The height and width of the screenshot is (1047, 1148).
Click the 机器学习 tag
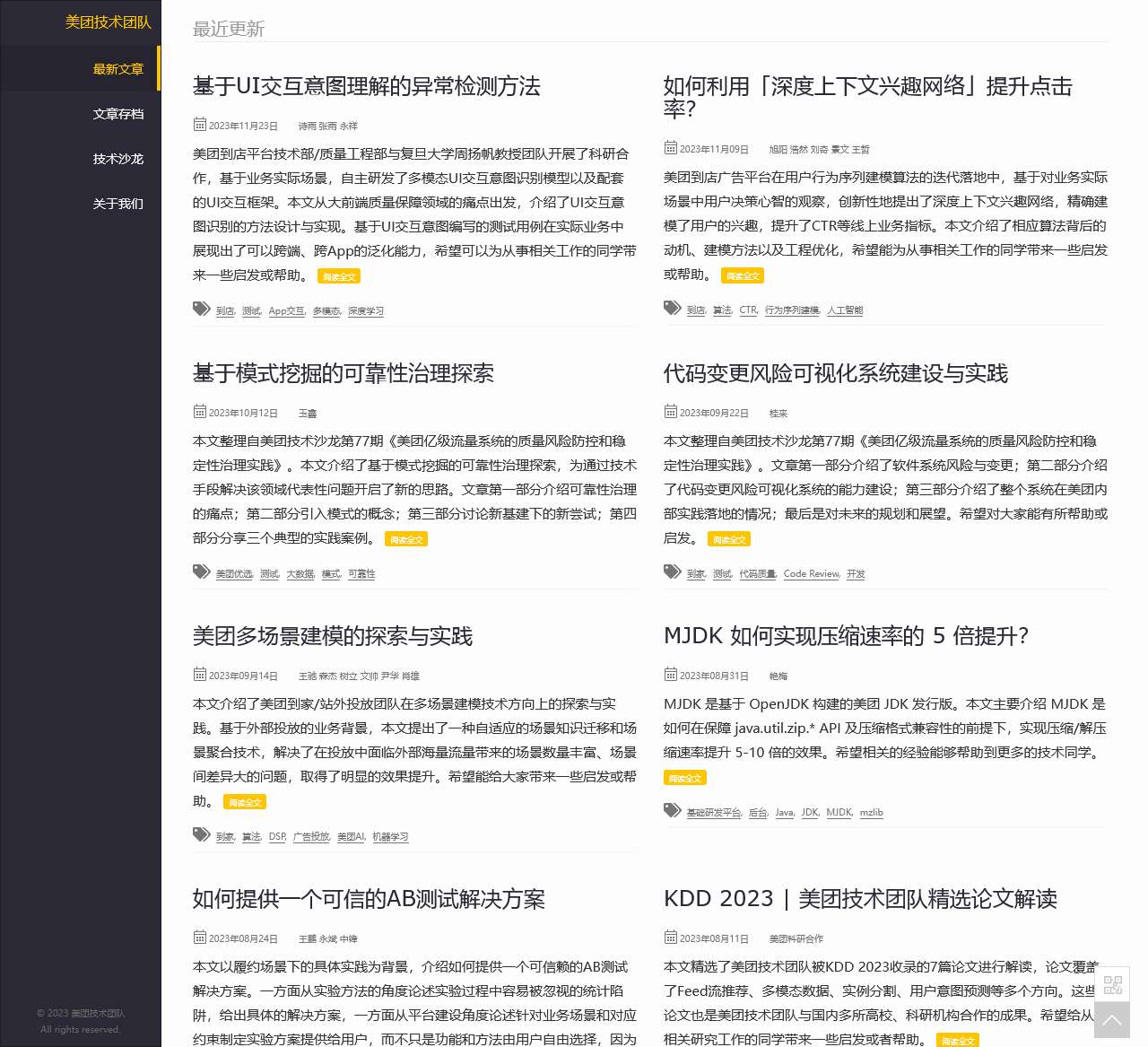point(390,836)
